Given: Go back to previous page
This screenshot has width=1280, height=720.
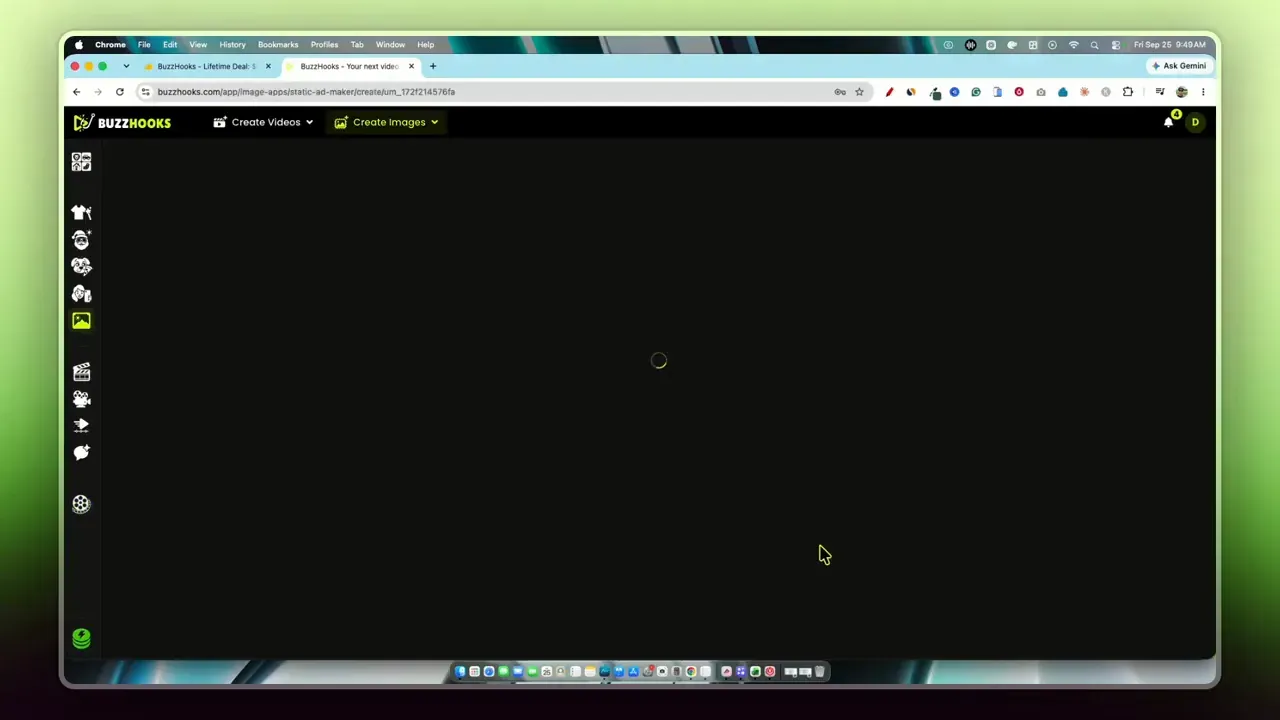Looking at the screenshot, I should pos(76,92).
